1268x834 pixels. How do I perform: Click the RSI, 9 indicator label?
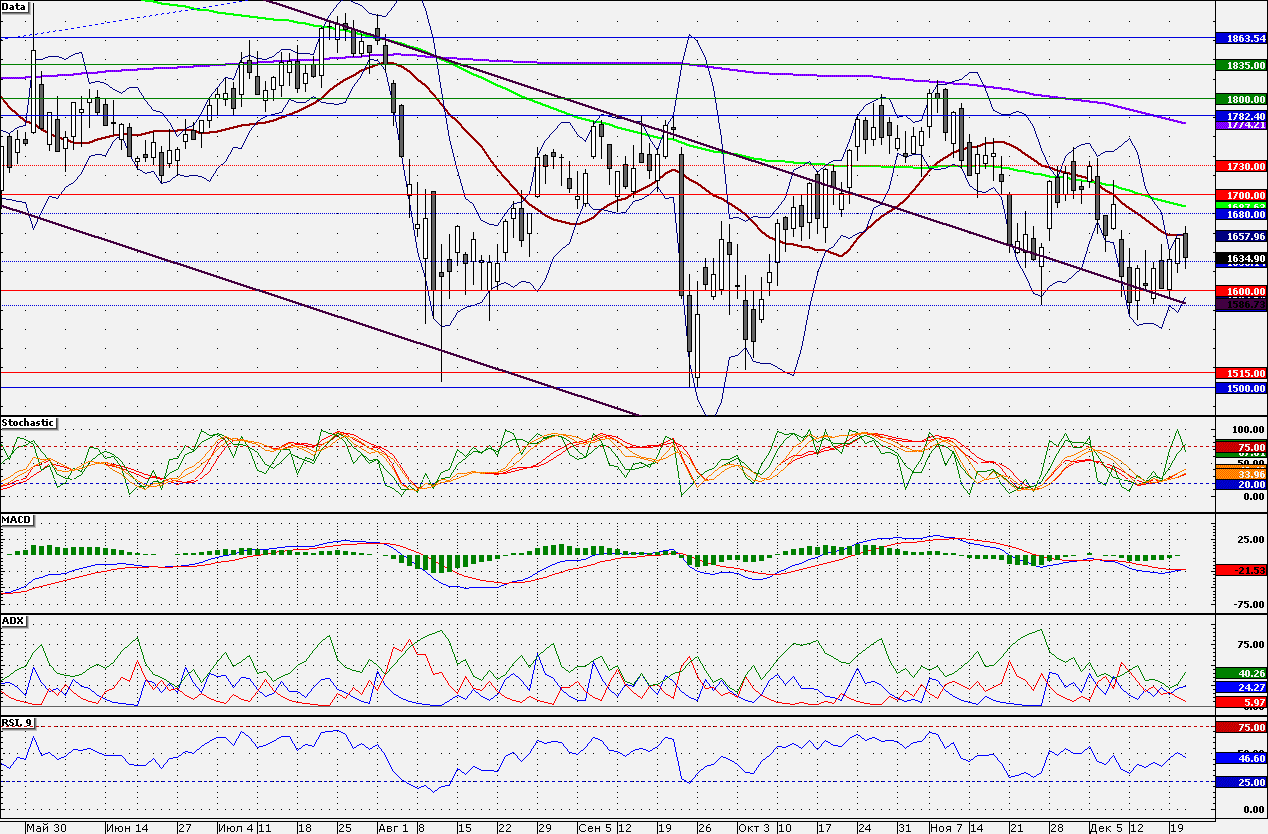(18, 721)
